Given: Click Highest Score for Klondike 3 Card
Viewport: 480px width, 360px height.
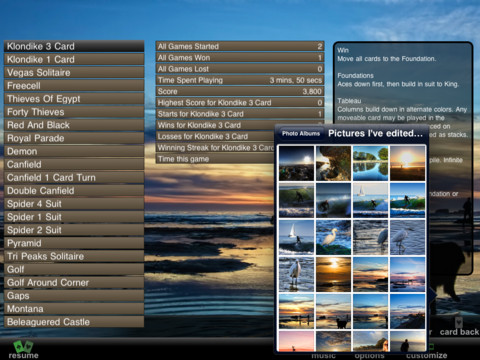Looking at the screenshot, I should 240,103.
